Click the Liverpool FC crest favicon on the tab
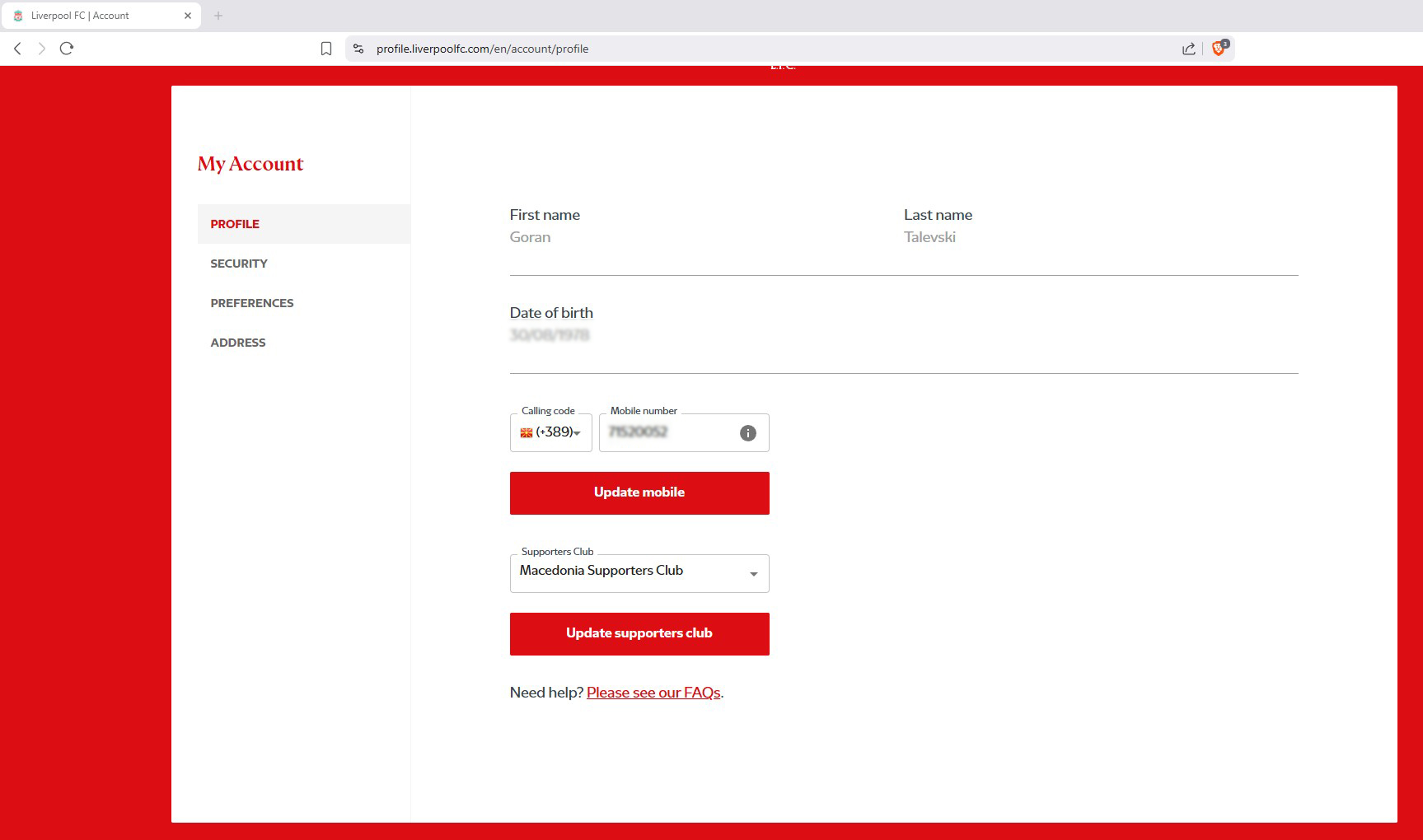This screenshot has width=1423, height=840. click(x=18, y=16)
